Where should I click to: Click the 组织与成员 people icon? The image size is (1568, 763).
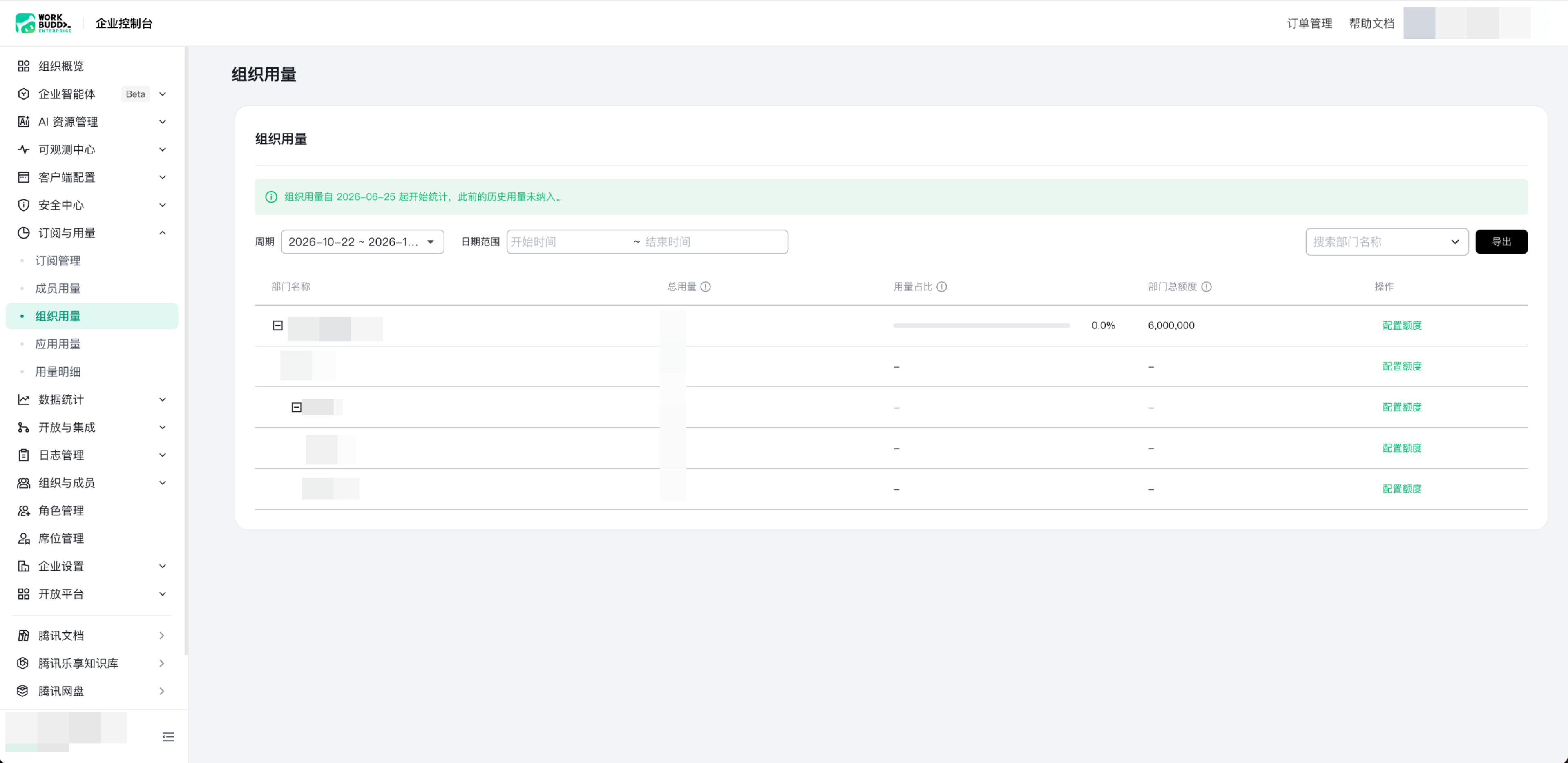pyautogui.click(x=23, y=483)
